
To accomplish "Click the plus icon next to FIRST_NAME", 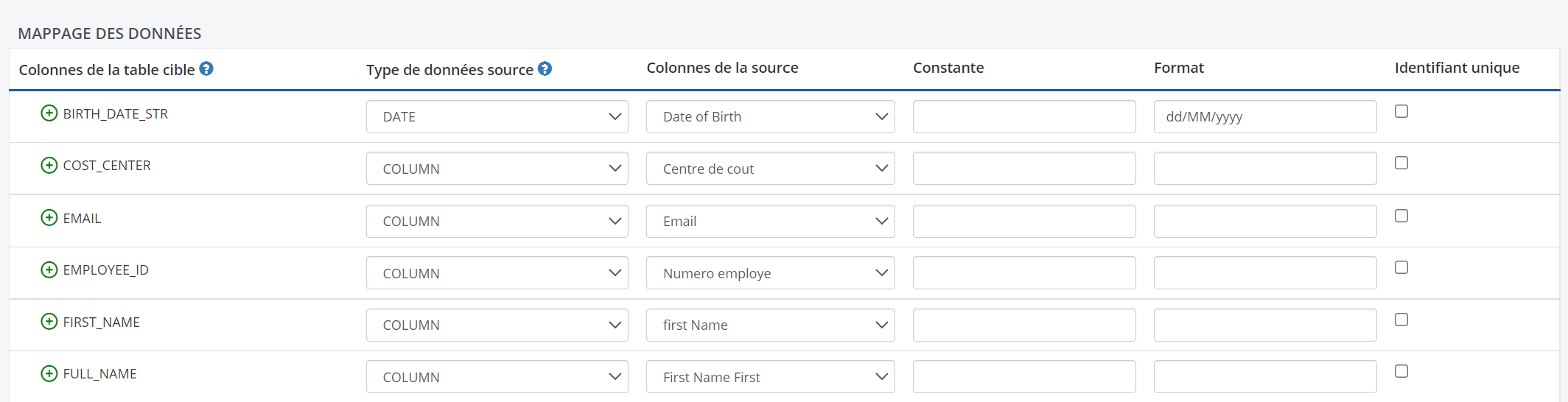I will pyautogui.click(x=49, y=322).
